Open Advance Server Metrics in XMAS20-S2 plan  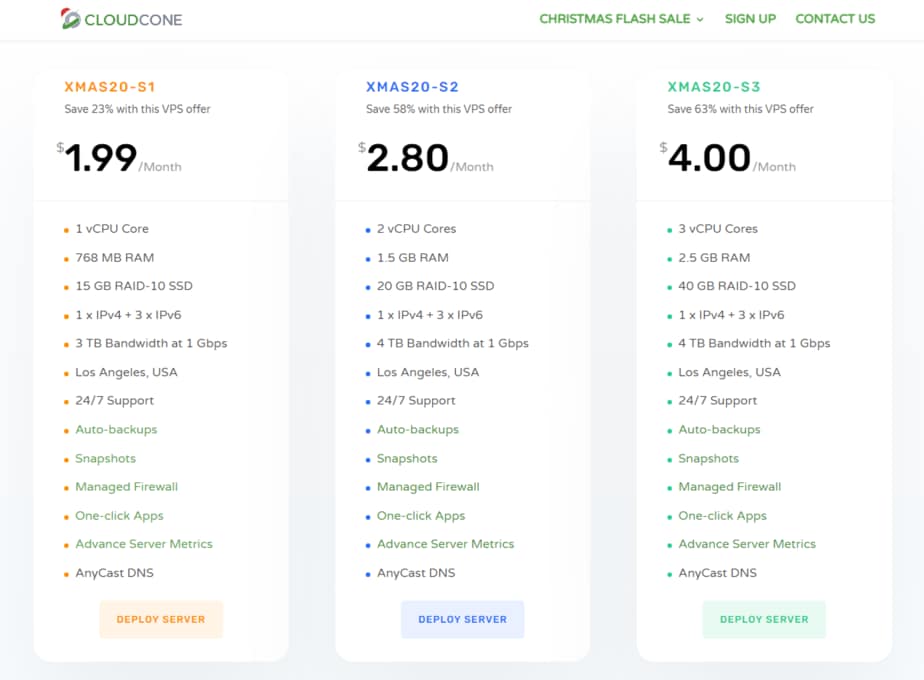pyautogui.click(x=445, y=544)
